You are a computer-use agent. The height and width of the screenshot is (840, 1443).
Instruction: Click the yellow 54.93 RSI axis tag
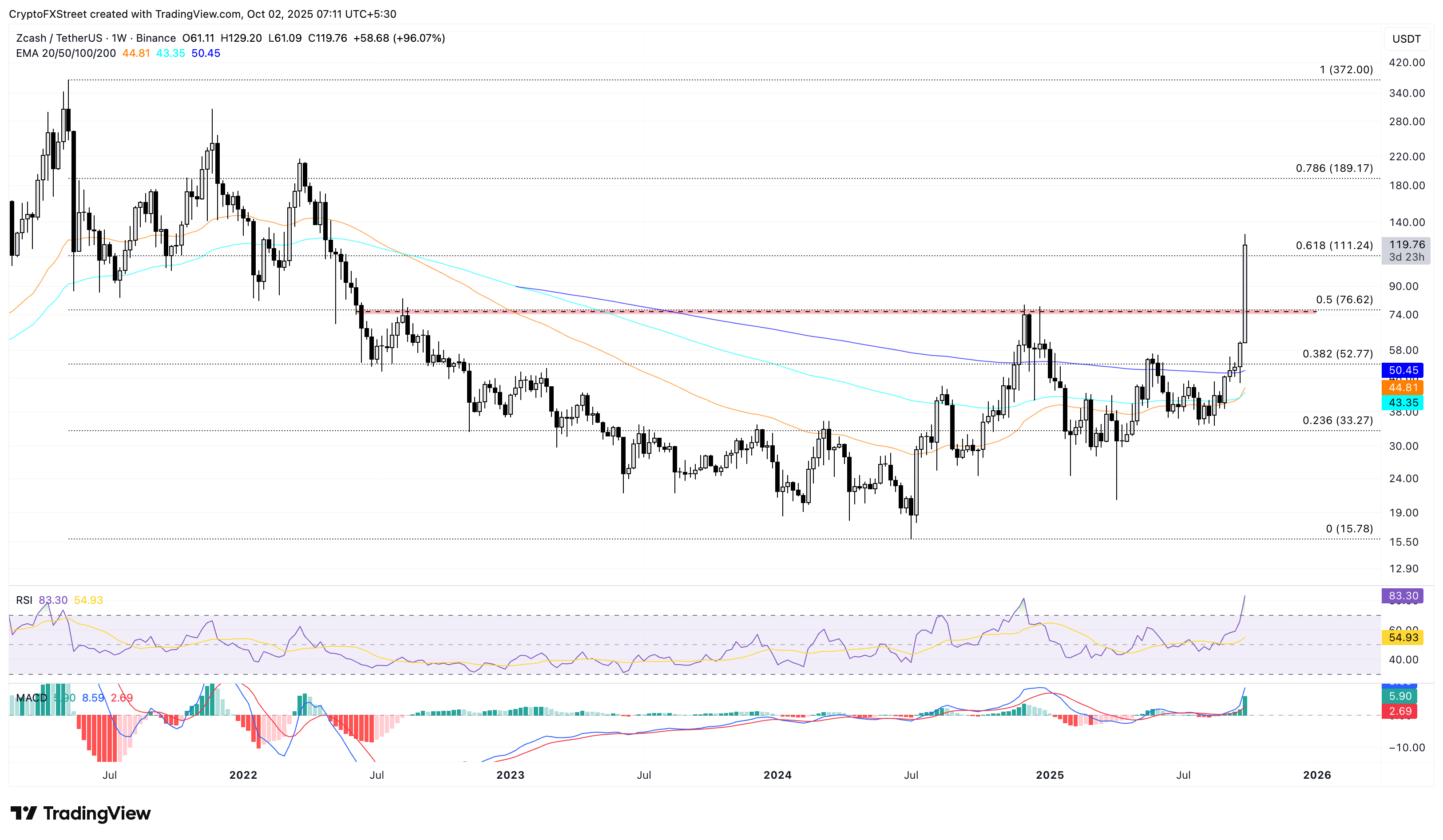[x=1402, y=637]
